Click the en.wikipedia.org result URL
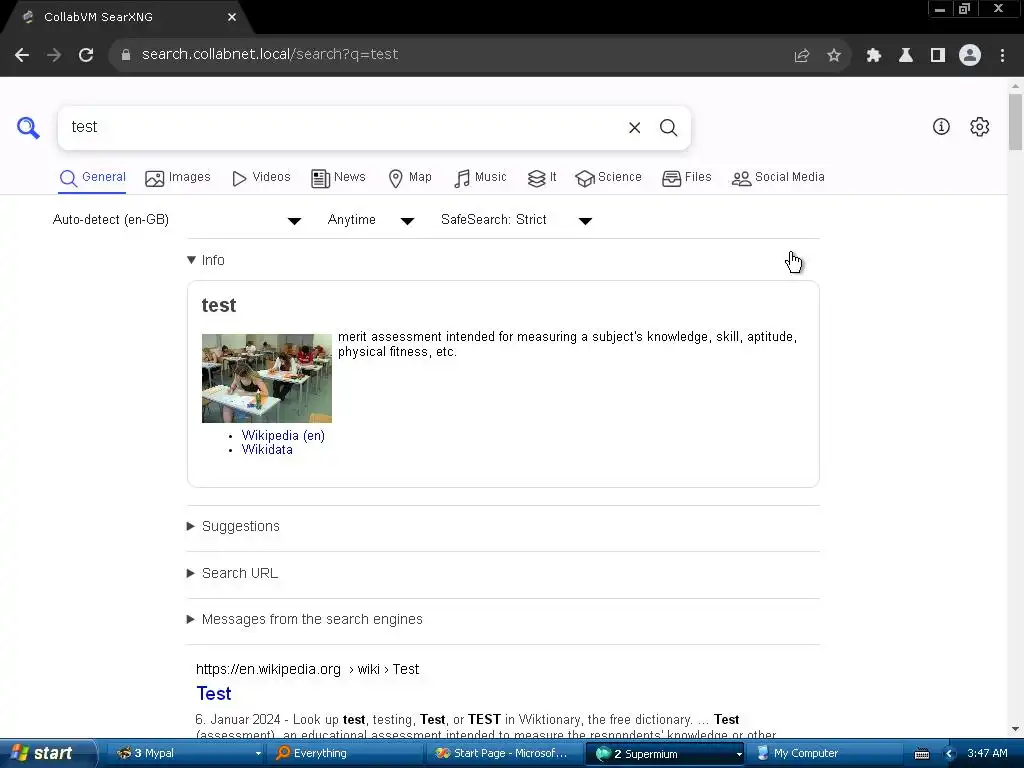1024x768 pixels. point(307,669)
